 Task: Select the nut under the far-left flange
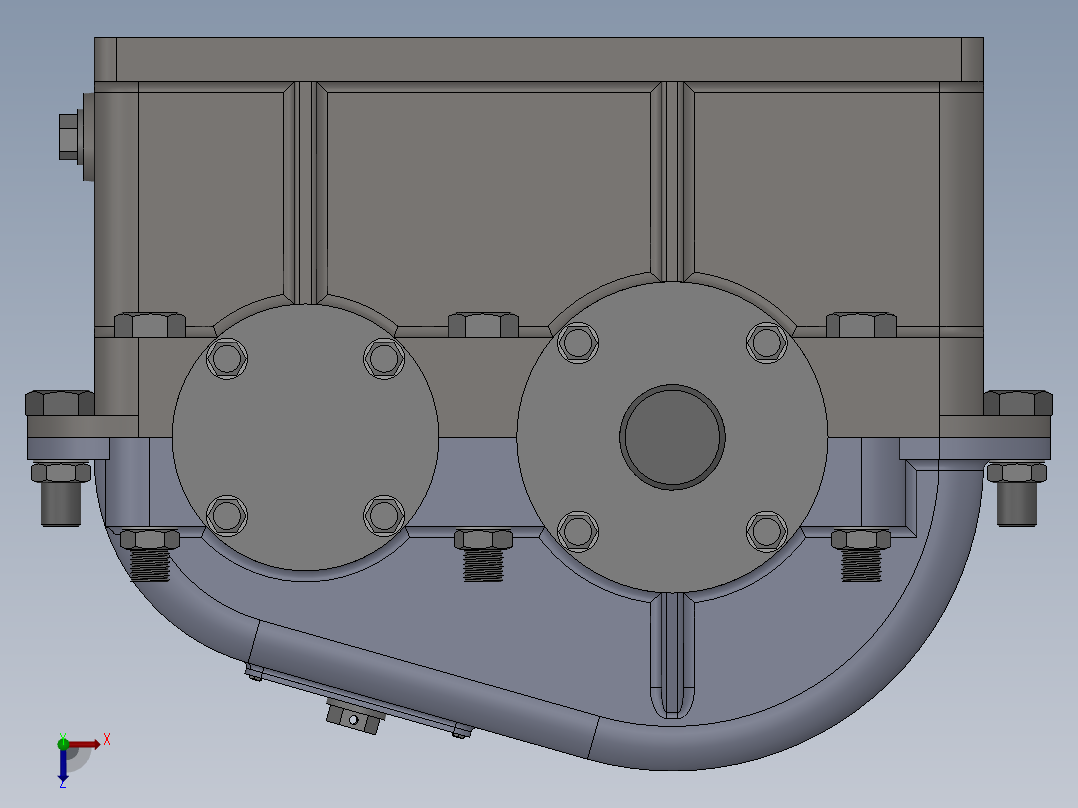coord(60,473)
